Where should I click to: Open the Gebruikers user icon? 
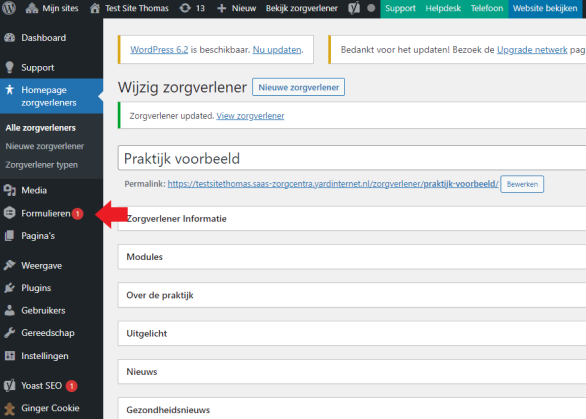click(x=10, y=310)
